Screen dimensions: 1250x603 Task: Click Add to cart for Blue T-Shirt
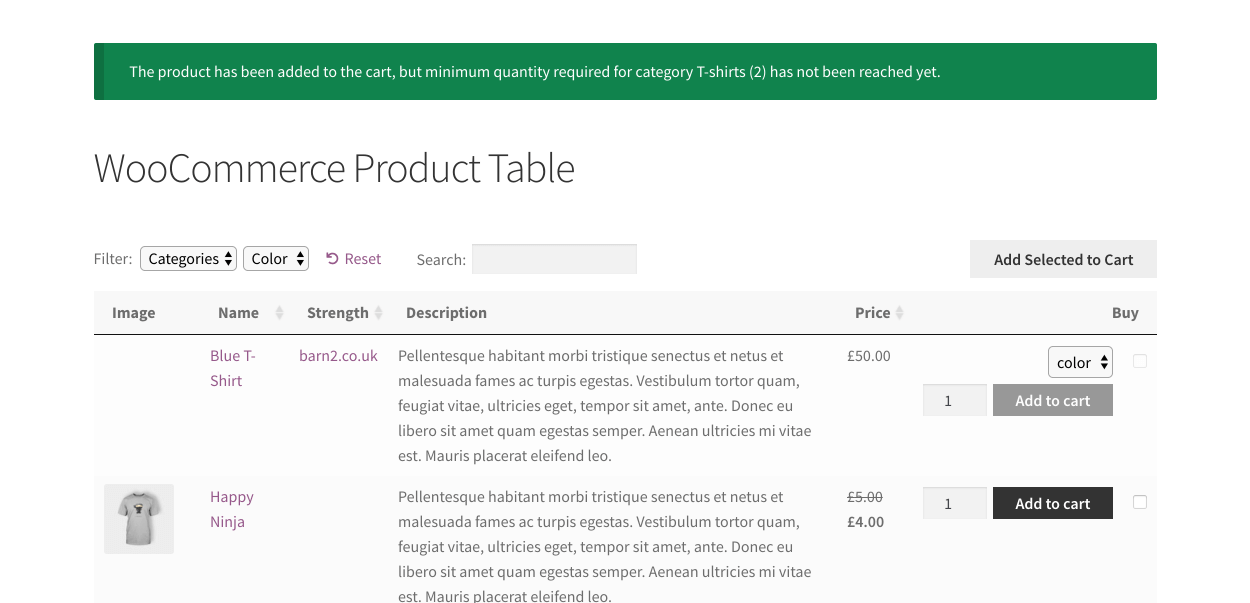point(1052,401)
